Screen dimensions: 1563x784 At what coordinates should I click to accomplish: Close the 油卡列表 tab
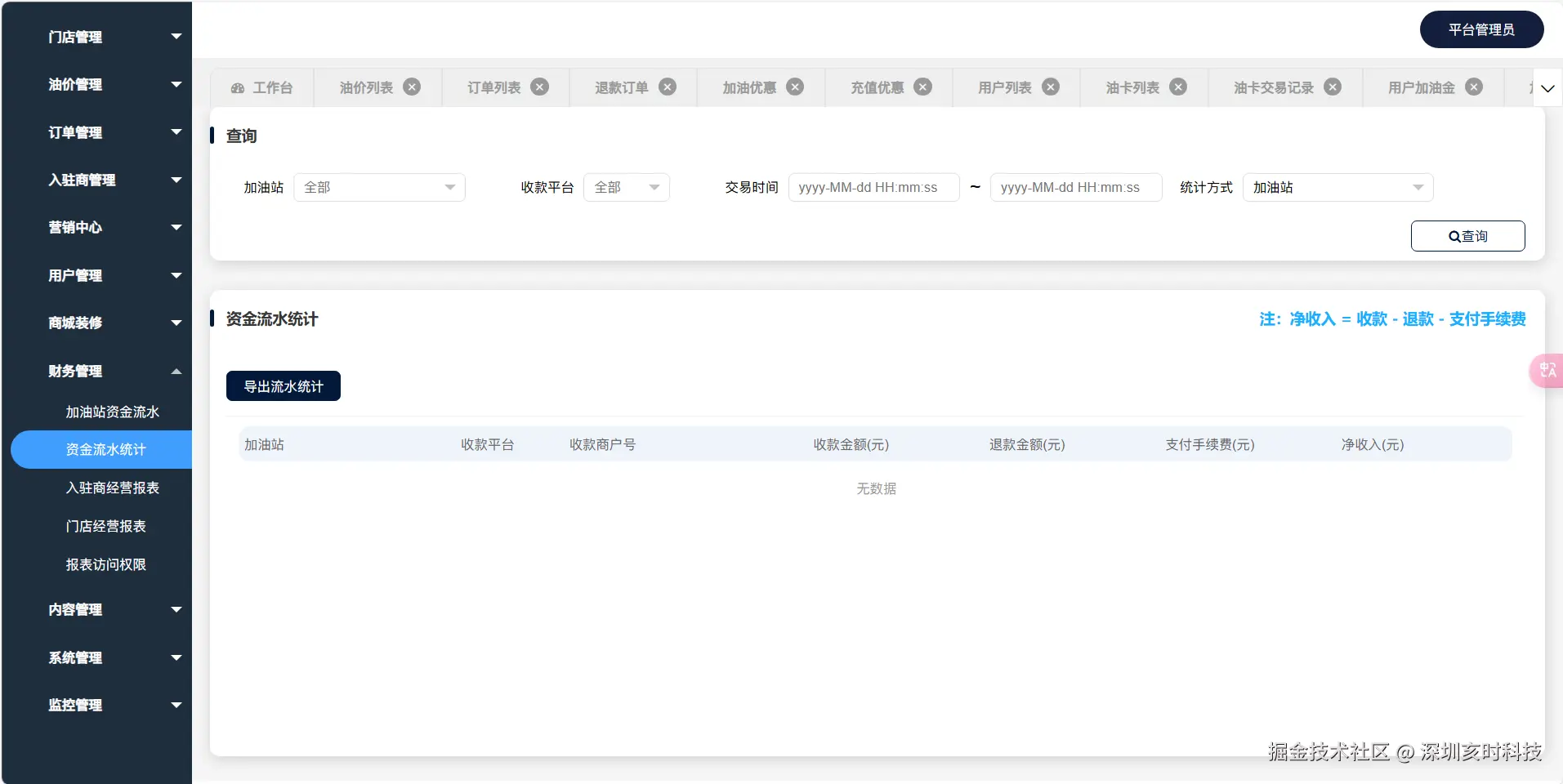(1178, 87)
